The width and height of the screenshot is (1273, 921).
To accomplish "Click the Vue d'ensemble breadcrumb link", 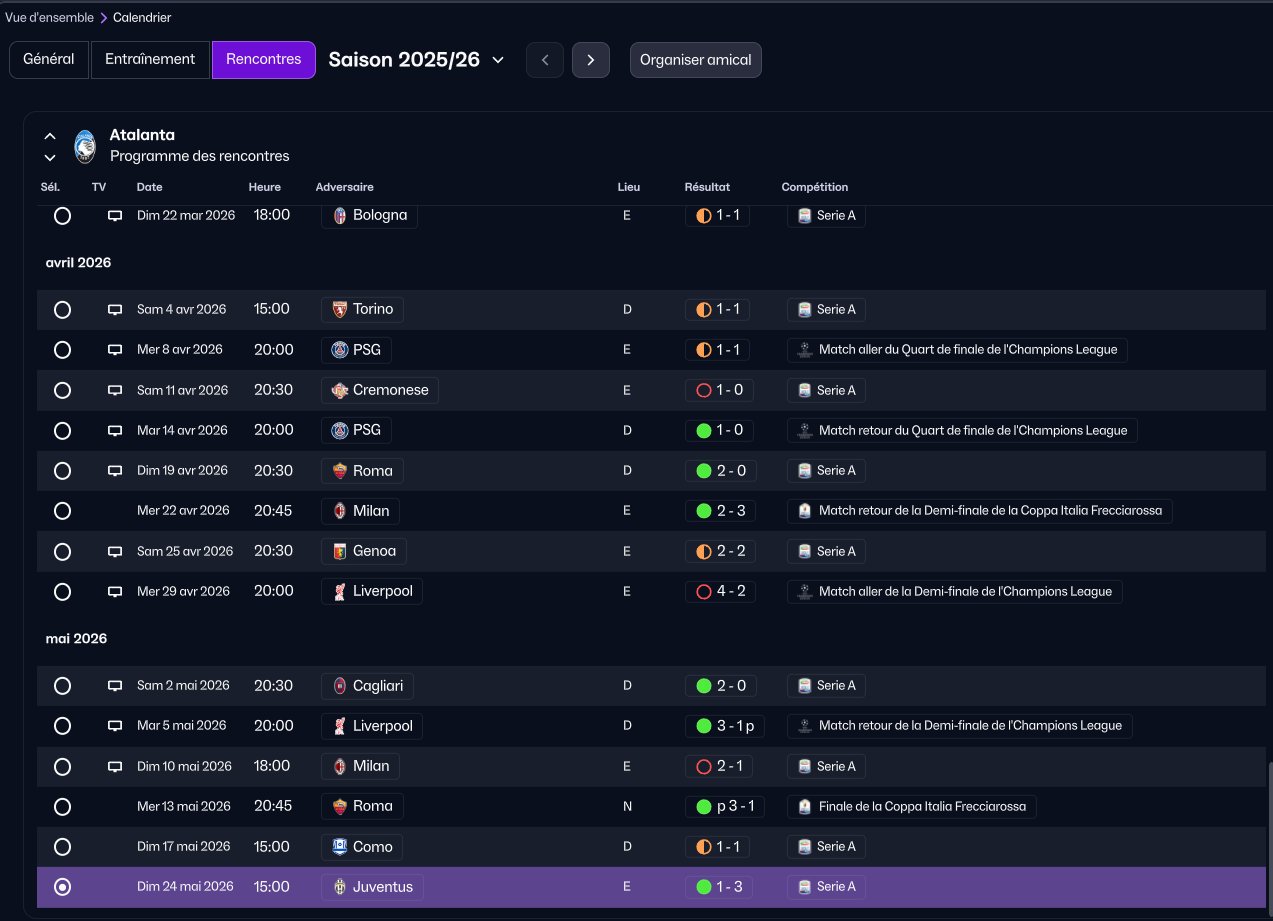I will click(x=49, y=18).
